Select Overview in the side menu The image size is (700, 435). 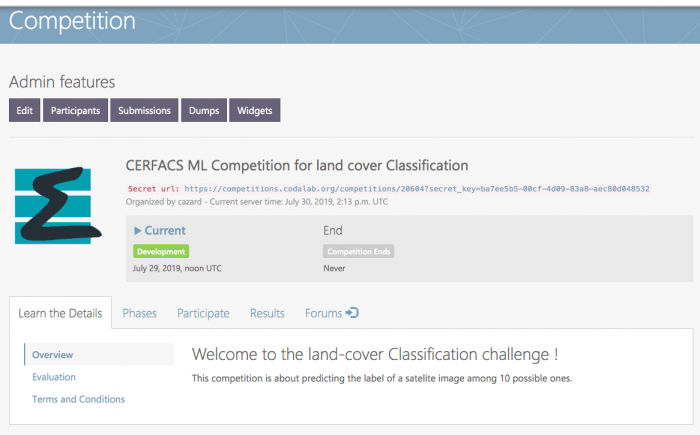[x=99, y=355]
